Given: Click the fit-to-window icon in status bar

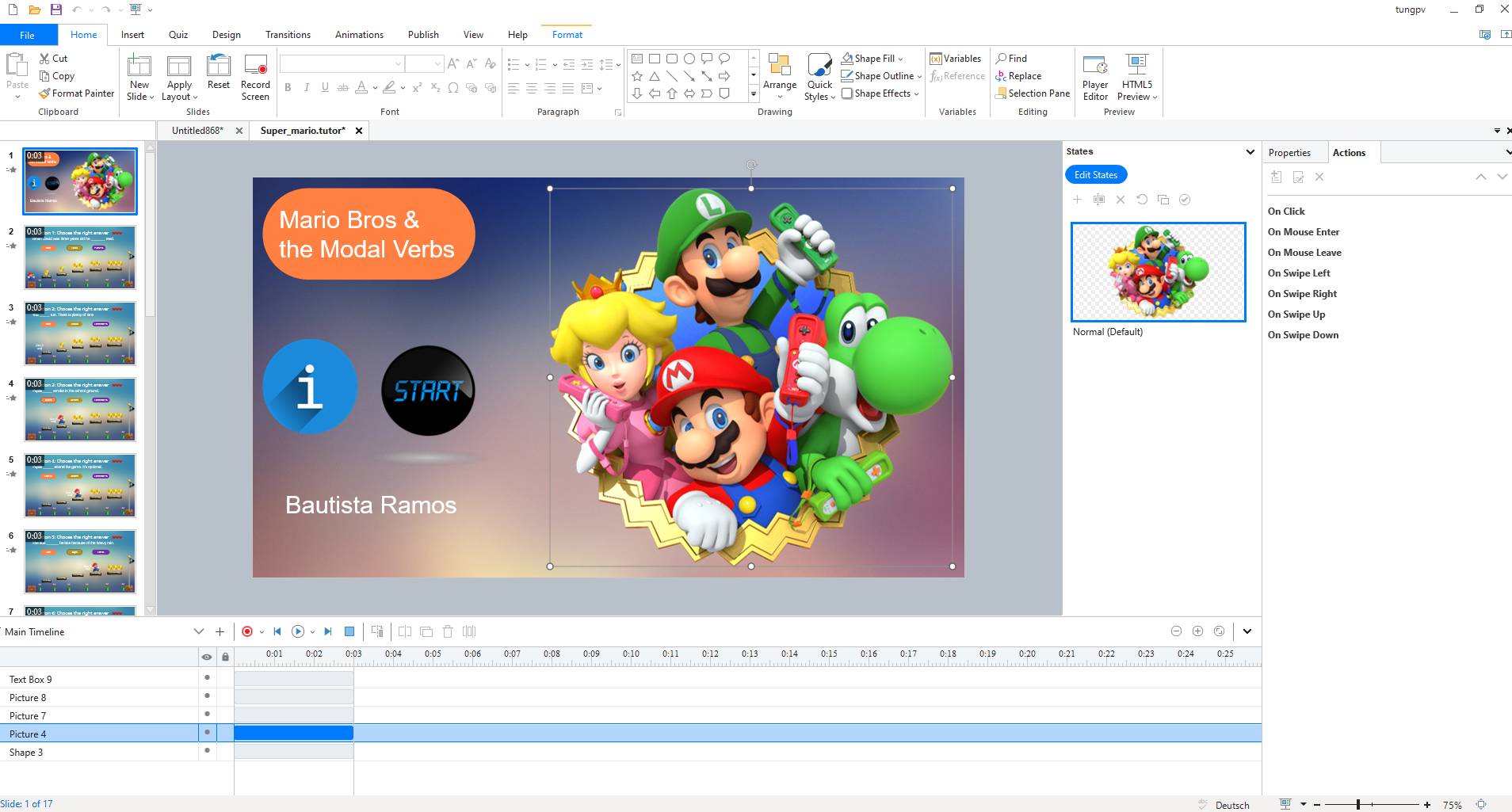Looking at the screenshot, I should point(1480,804).
